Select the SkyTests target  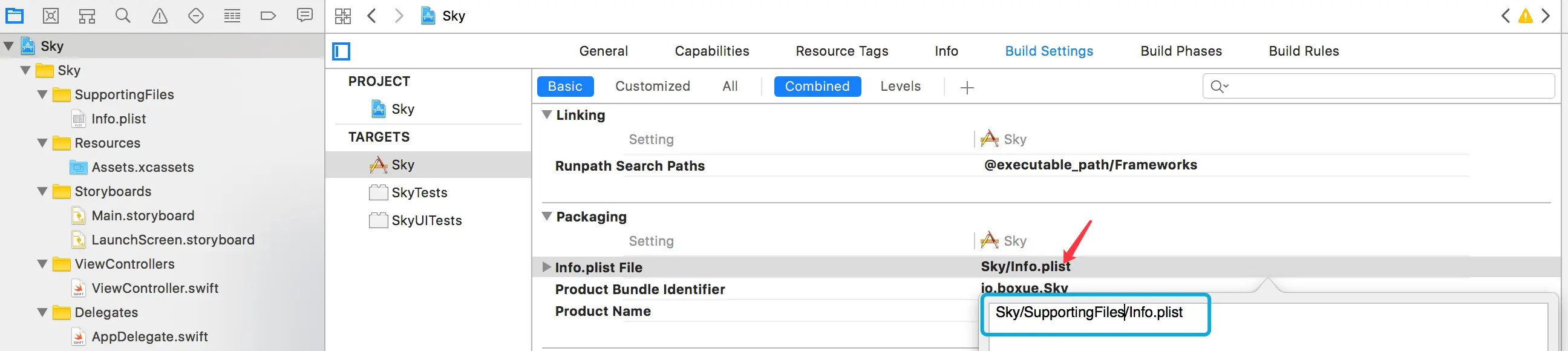(x=408, y=192)
